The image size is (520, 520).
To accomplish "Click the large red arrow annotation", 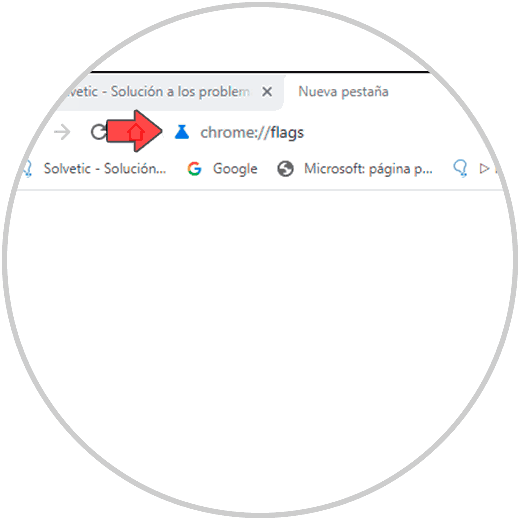I will click(x=134, y=131).
